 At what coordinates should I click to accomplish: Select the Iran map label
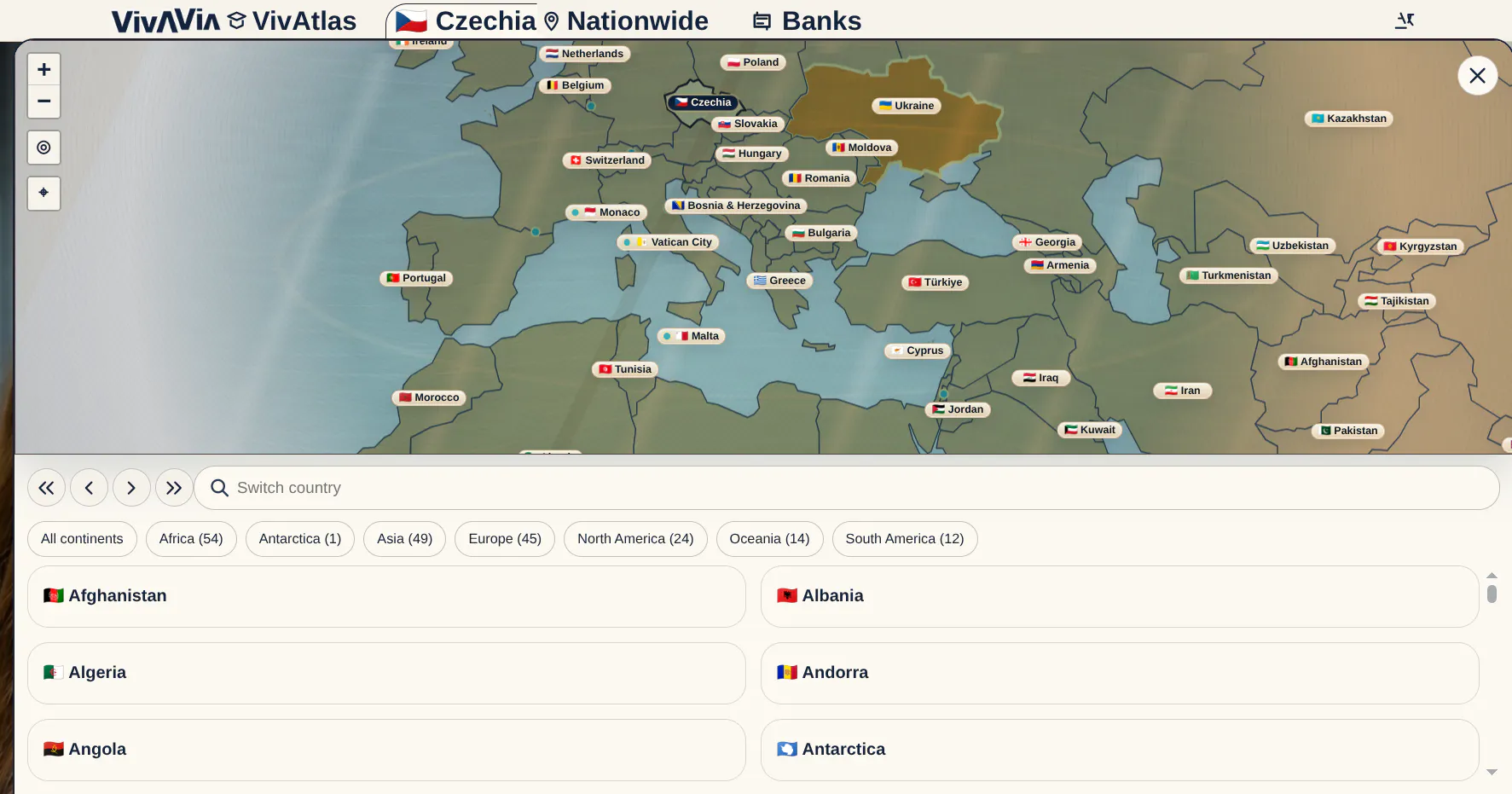pyautogui.click(x=1183, y=391)
